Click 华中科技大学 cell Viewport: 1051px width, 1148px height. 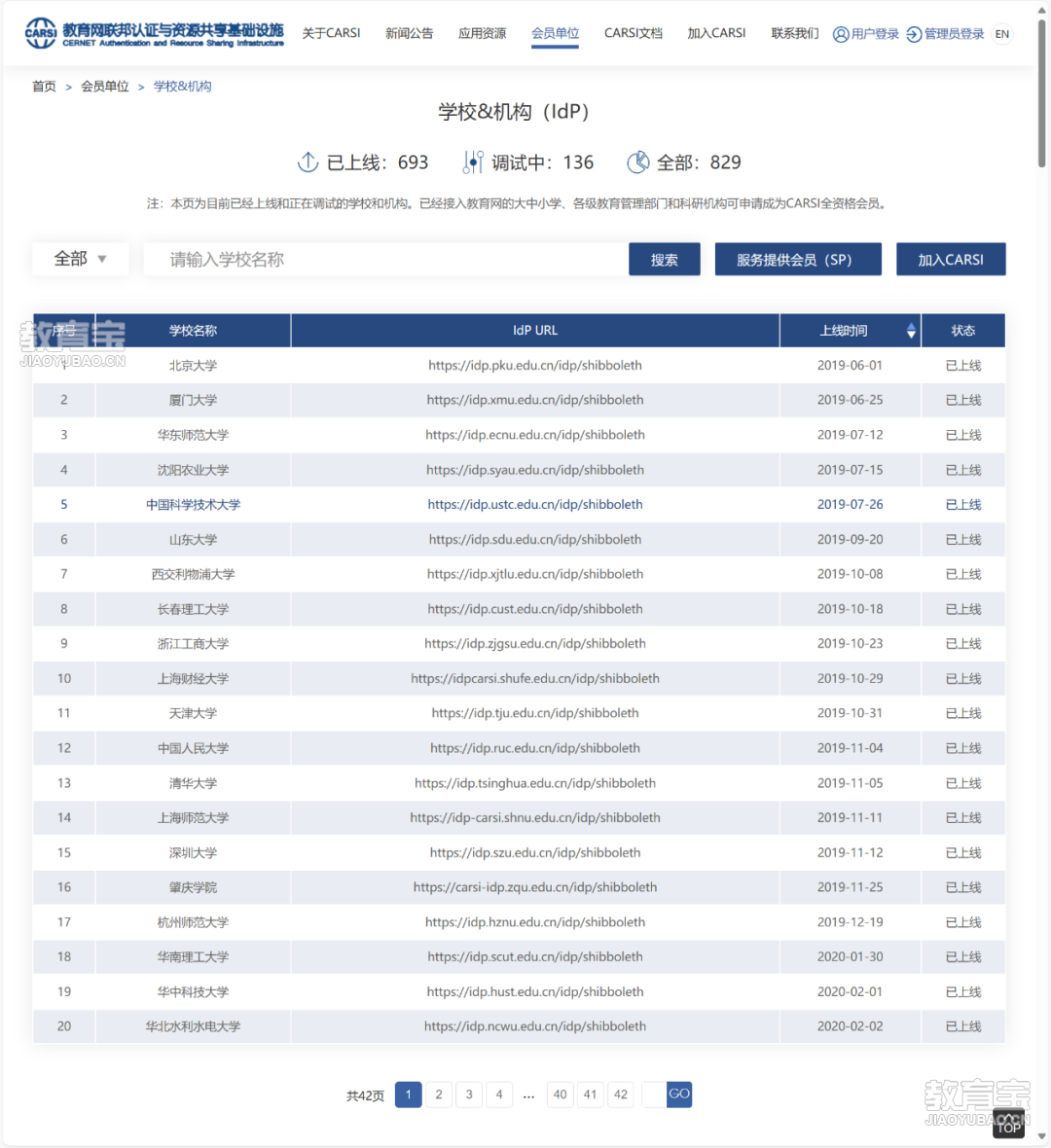194,992
